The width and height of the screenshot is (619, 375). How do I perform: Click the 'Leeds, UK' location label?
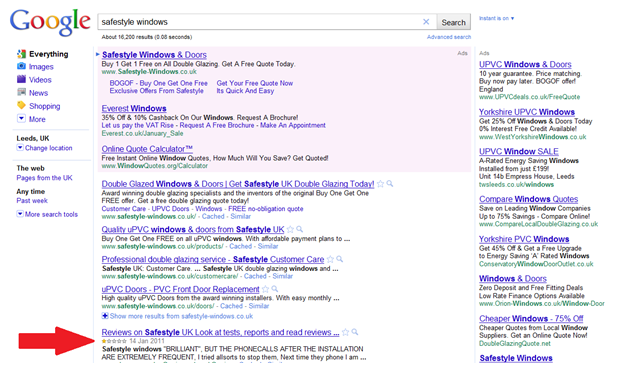(x=33, y=138)
